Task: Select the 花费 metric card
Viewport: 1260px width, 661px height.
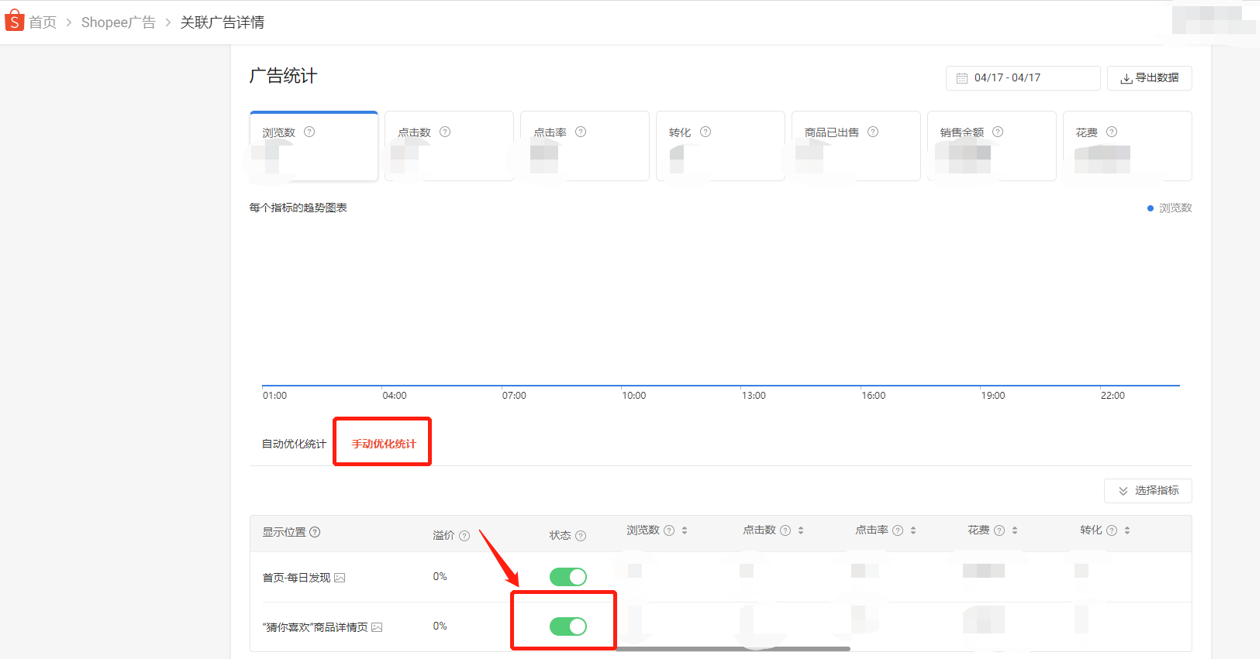Action: (1126, 146)
